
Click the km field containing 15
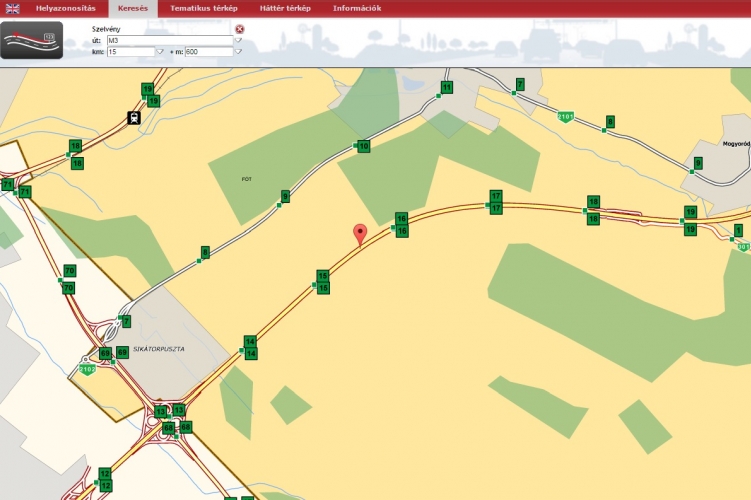coord(130,51)
